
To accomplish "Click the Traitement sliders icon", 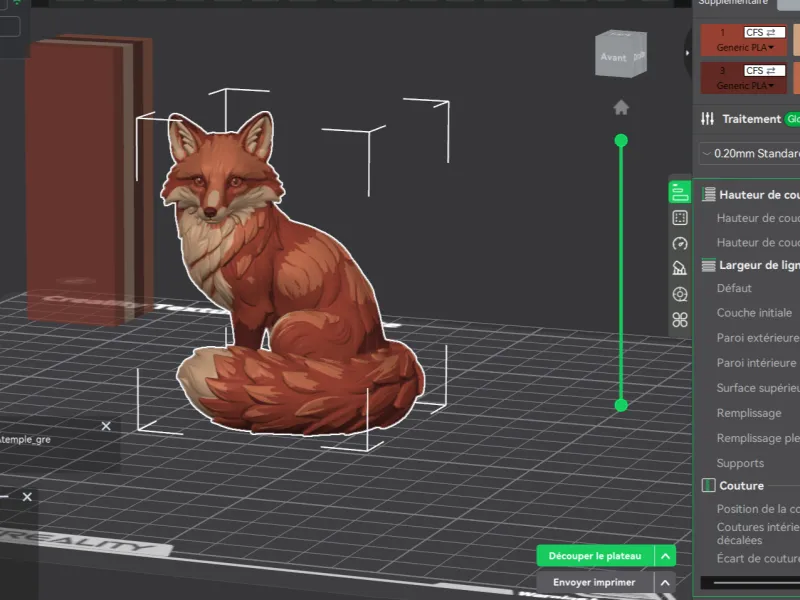I will tap(708, 119).
